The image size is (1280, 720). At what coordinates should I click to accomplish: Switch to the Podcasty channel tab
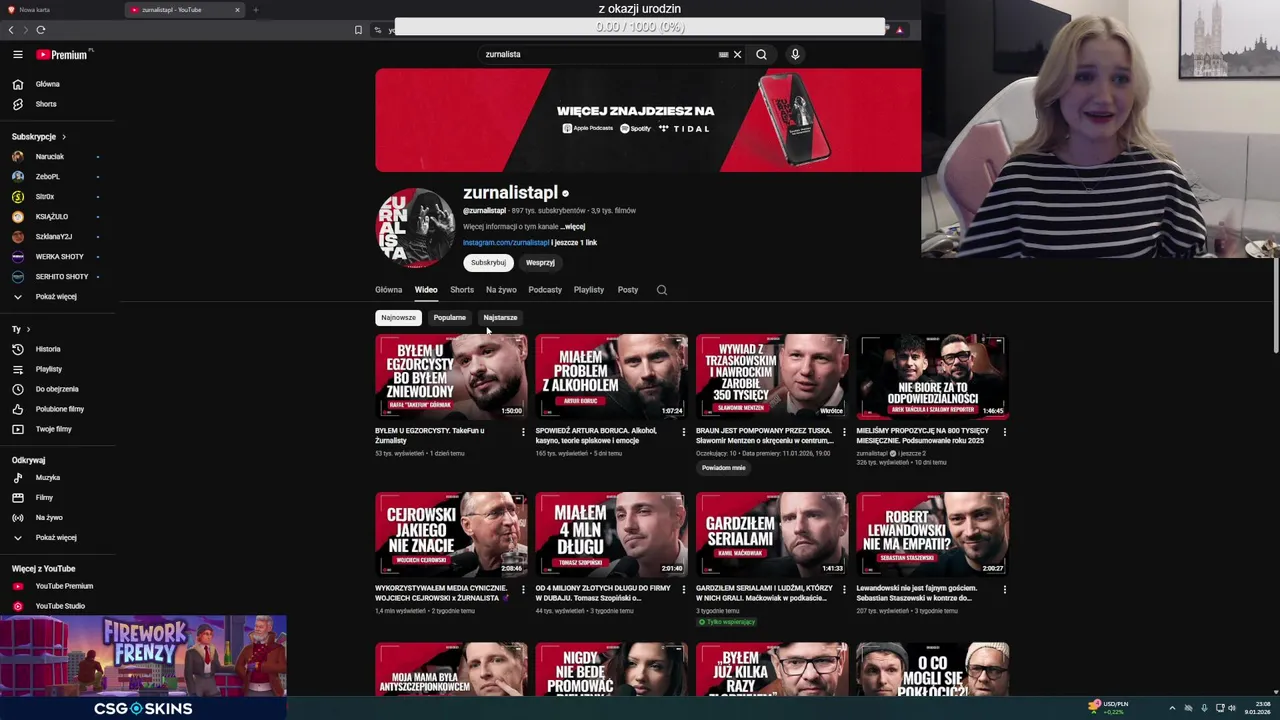[545, 290]
